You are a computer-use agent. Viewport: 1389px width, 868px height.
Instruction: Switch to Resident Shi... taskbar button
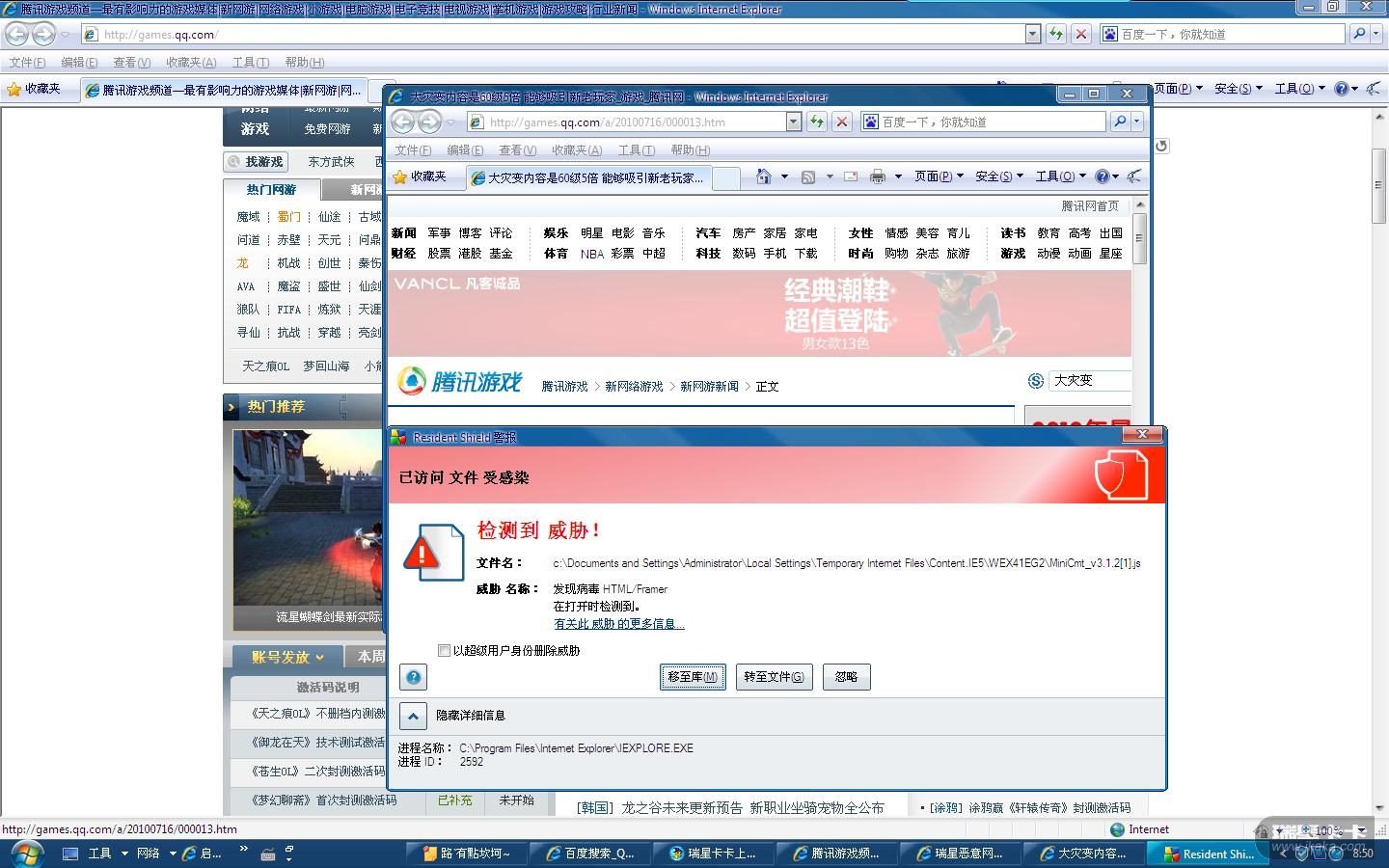[1209, 854]
